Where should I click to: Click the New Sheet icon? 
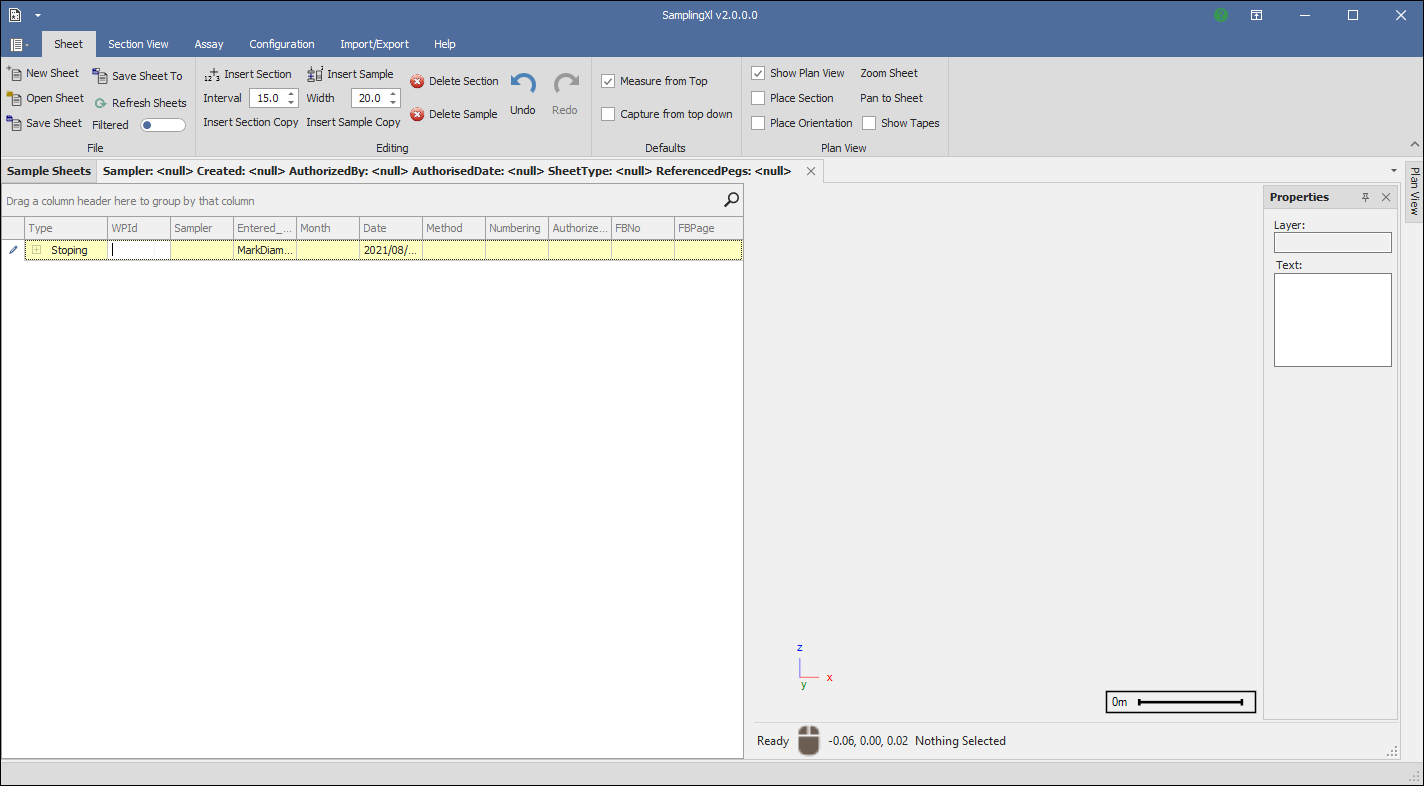pos(14,73)
